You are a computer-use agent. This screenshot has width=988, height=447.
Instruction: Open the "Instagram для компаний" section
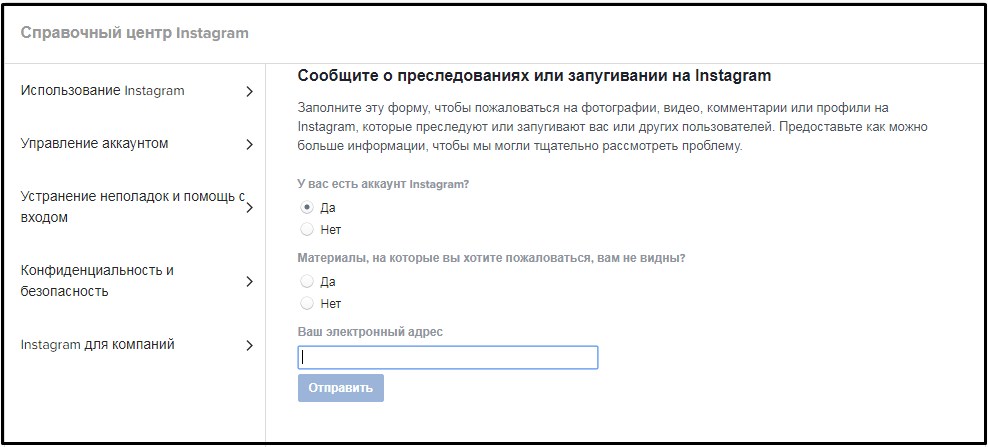pyautogui.click(x=97, y=345)
